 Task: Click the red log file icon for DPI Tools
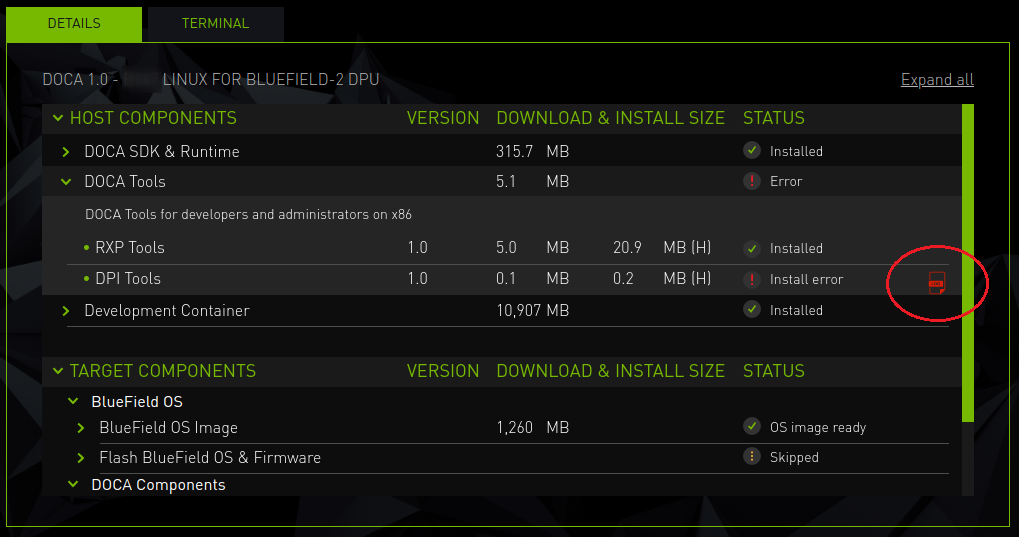(936, 283)
